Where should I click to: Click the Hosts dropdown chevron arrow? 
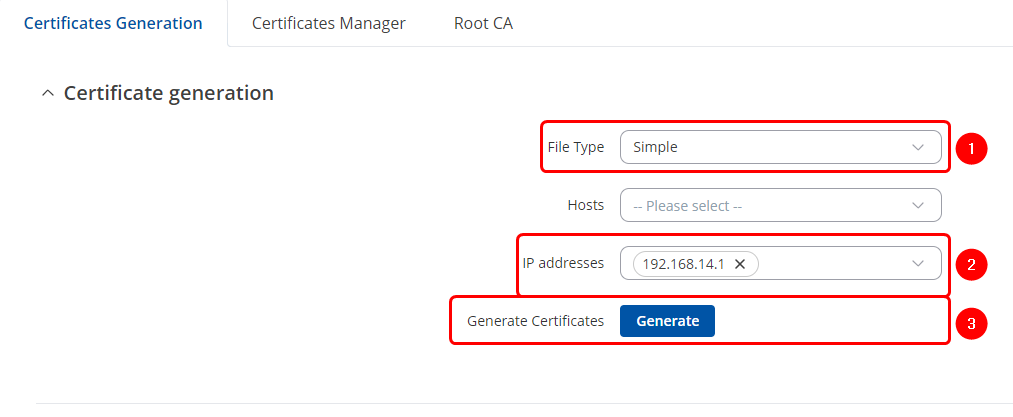click(x=918, y=205)
